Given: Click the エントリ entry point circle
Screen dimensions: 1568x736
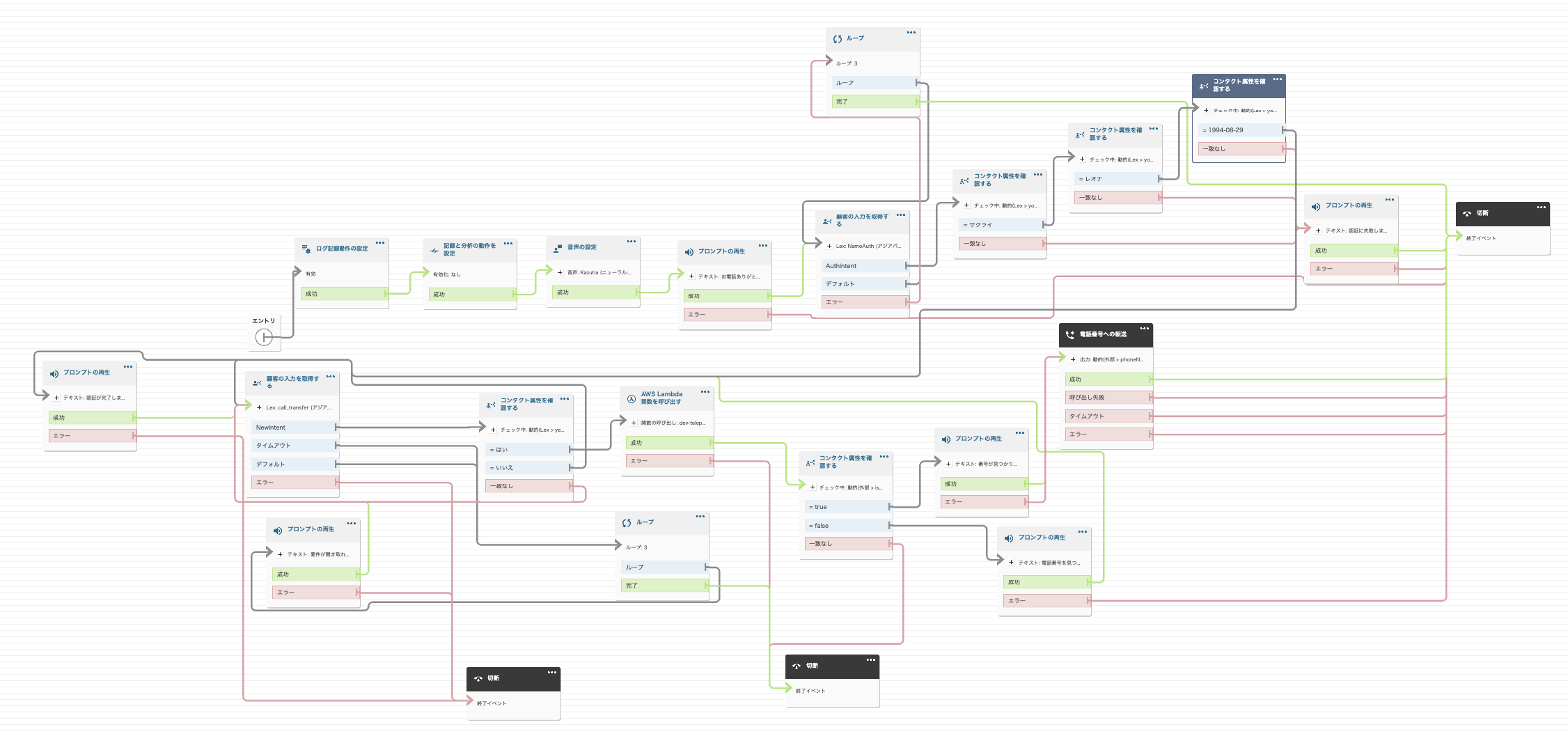Looking at the screenshot, I should click(264, 338).
